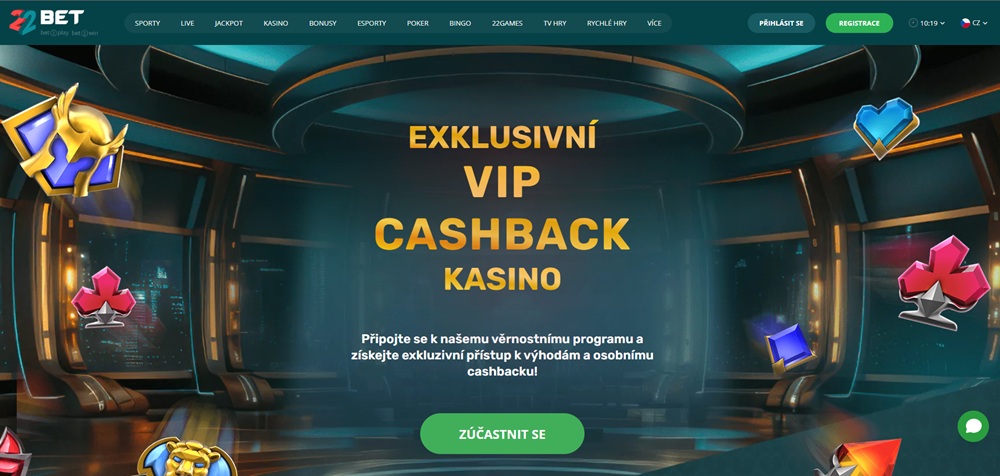This screenshot has width=1000, height=476.
Task: Go to the KASINO section
Action: [x=276, y=23]
